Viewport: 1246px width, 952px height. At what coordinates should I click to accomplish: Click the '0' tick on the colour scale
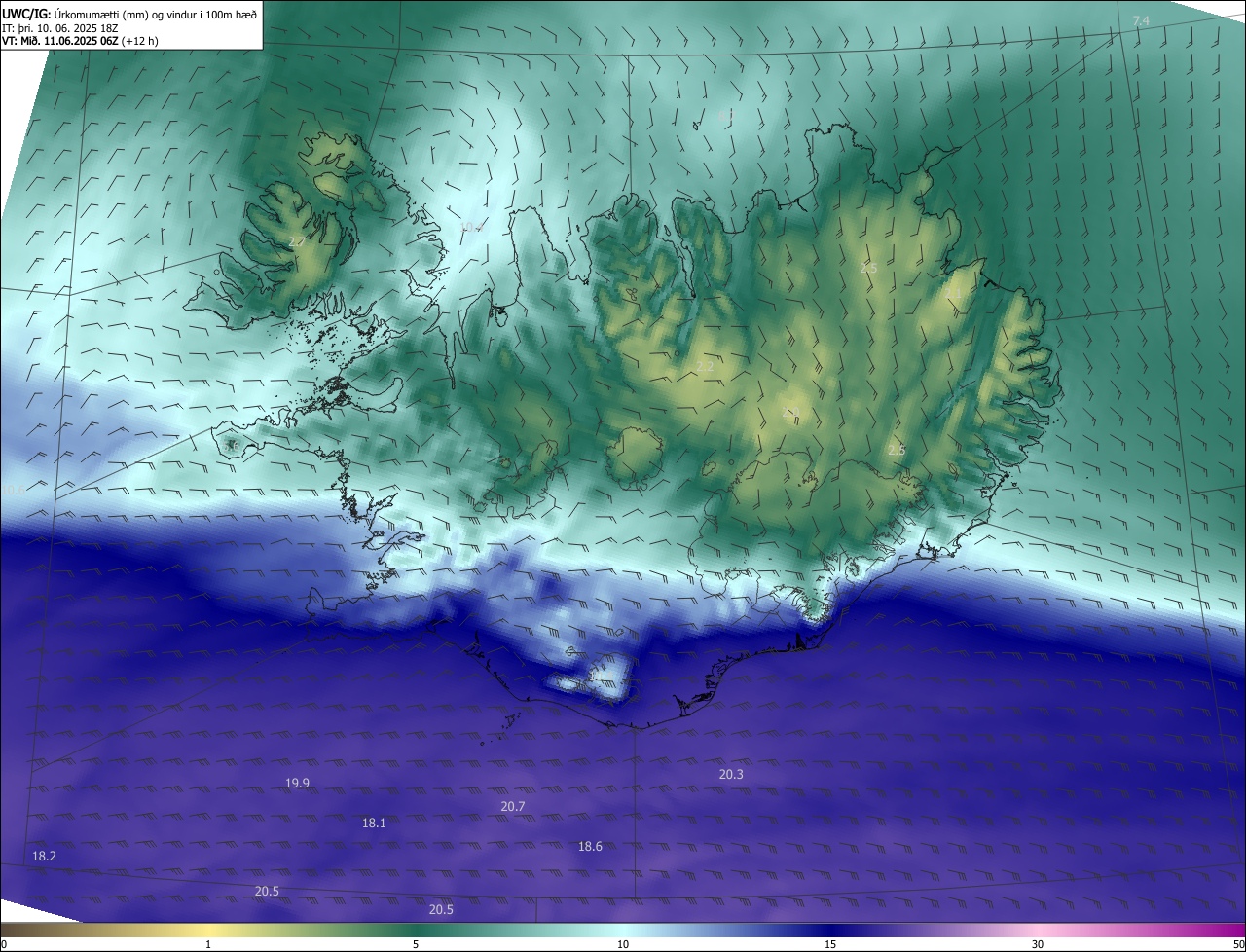(4, 944)
